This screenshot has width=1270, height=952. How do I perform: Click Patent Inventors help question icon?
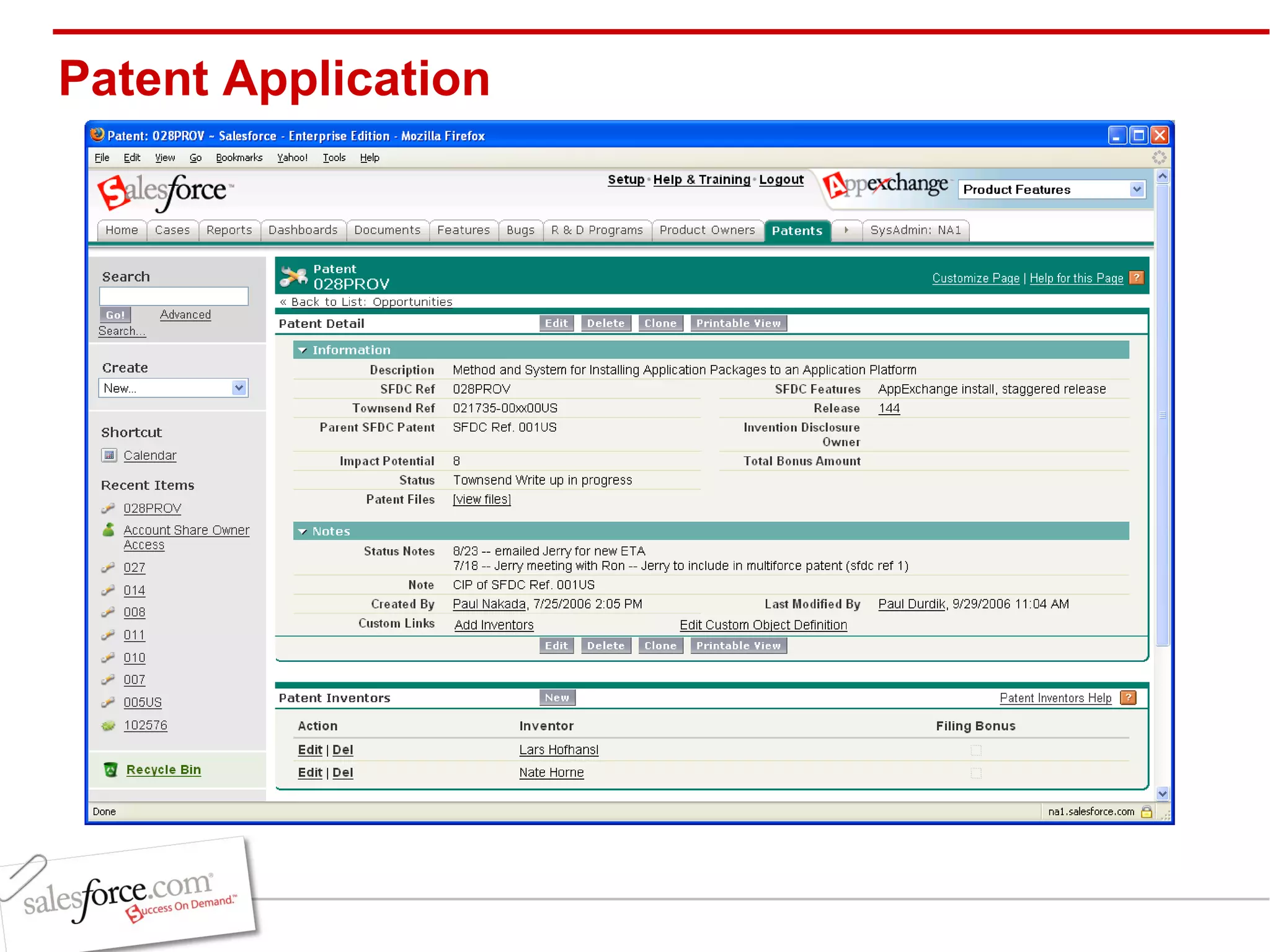pos(1128,697)
